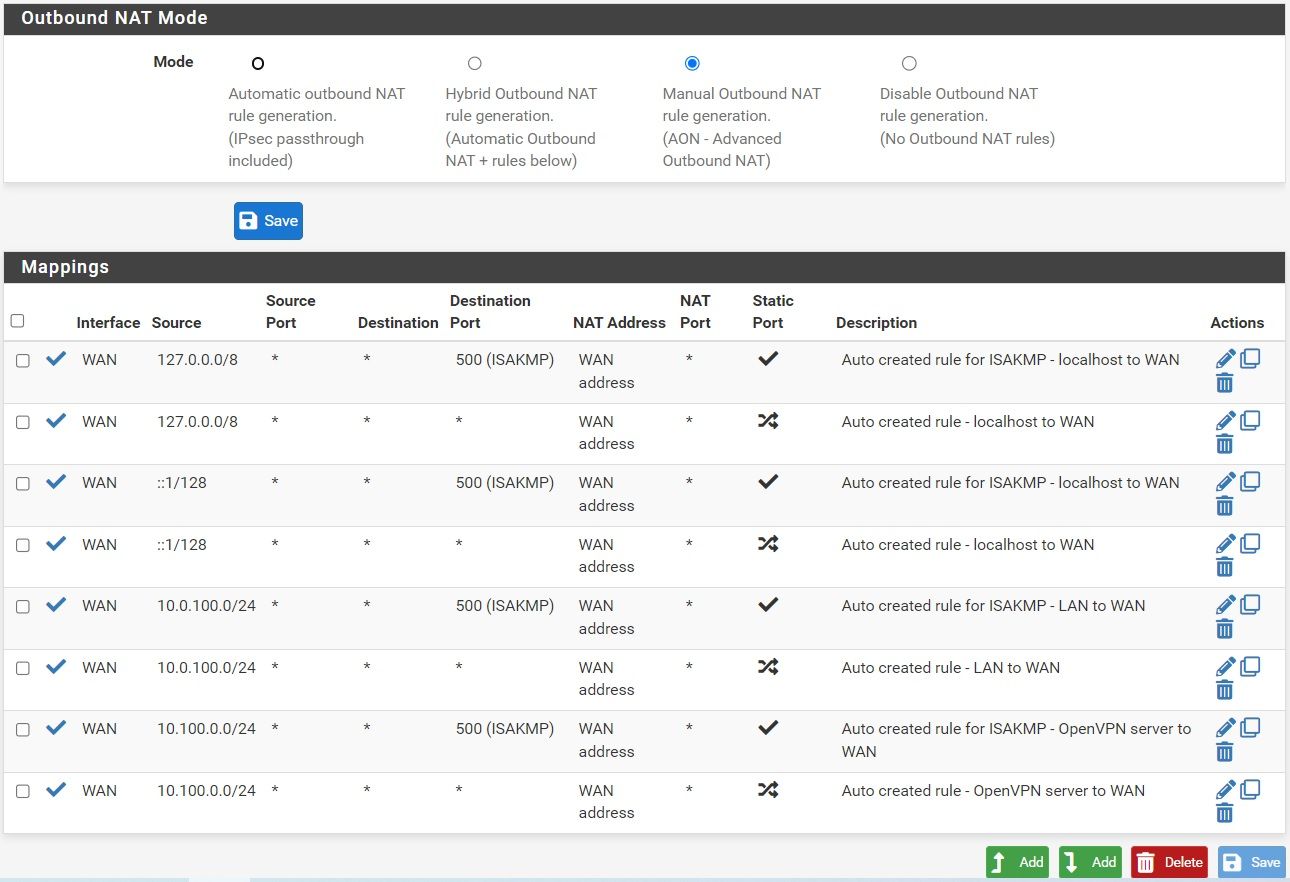Viewport: 1290px width, 882px height.
Task: Toggle enabled checkmark on OpenVPN server to WAN rule
Action: tap(56, 789)
